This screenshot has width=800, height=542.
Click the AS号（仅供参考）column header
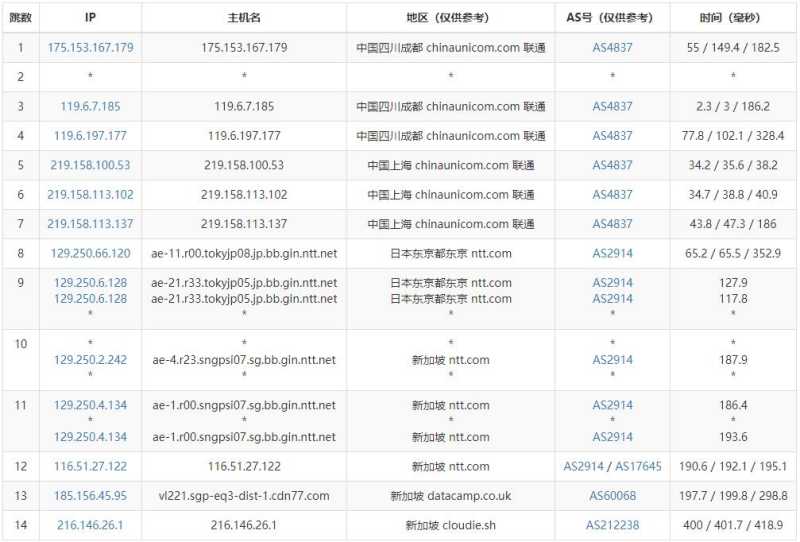(x=612, y=18)
